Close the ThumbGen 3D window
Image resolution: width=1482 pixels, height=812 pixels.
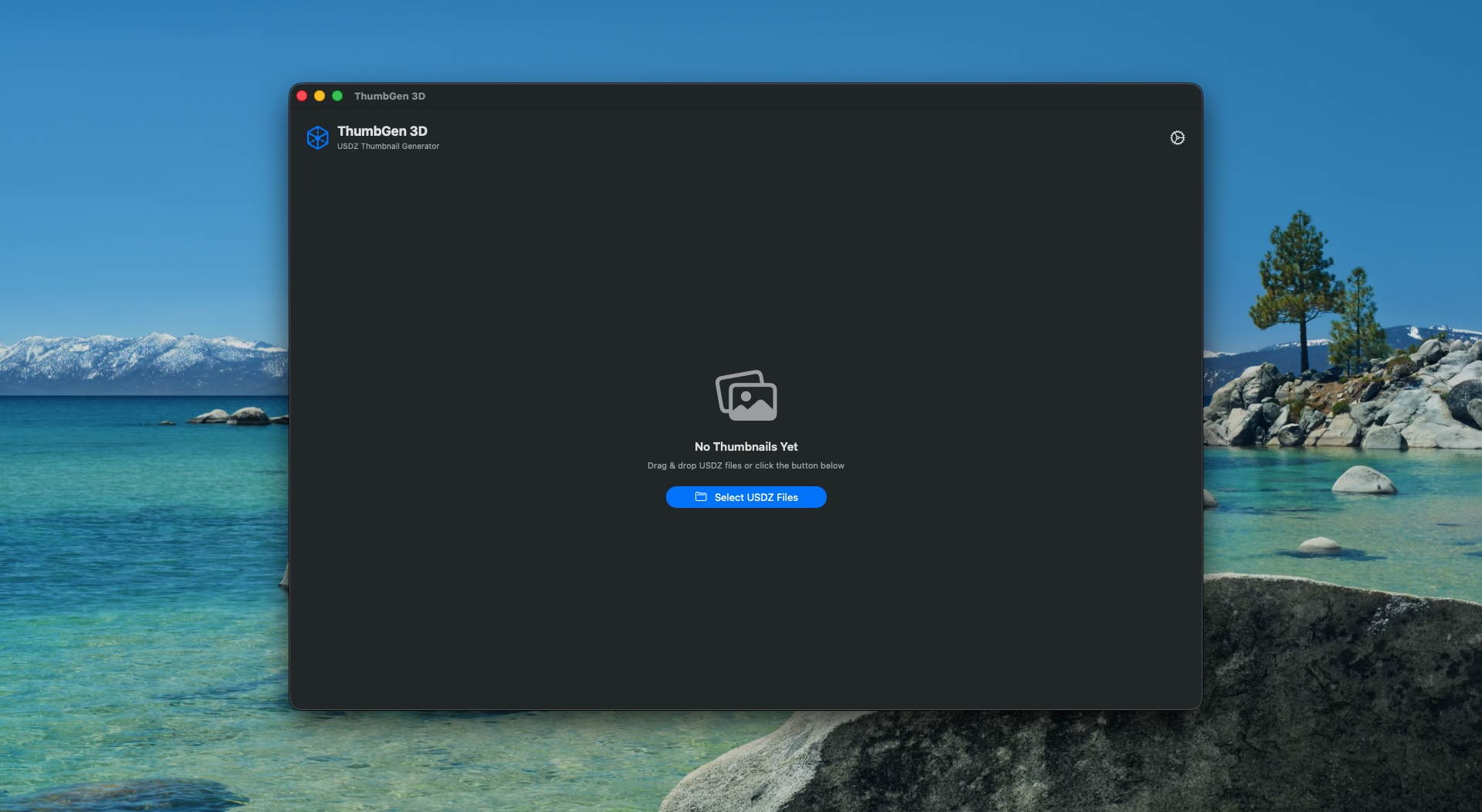pyautogui.click(x=302, y=96)
